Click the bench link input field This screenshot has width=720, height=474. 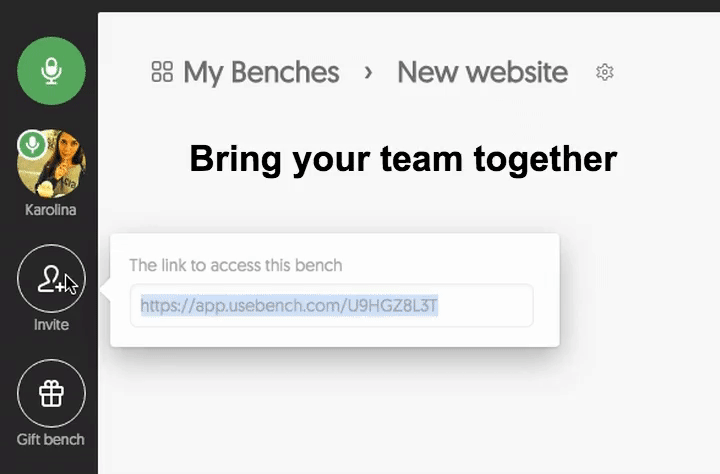[x=331, y=306]
